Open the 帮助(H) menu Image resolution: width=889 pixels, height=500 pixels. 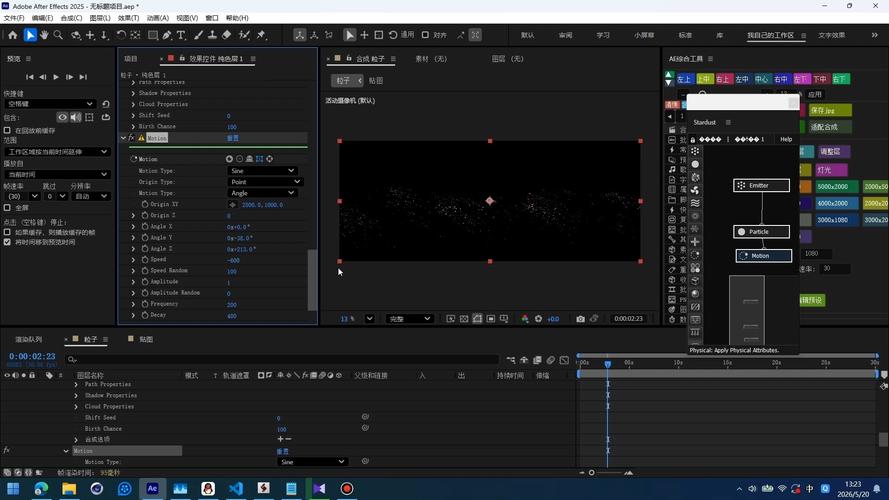(237, 18)
